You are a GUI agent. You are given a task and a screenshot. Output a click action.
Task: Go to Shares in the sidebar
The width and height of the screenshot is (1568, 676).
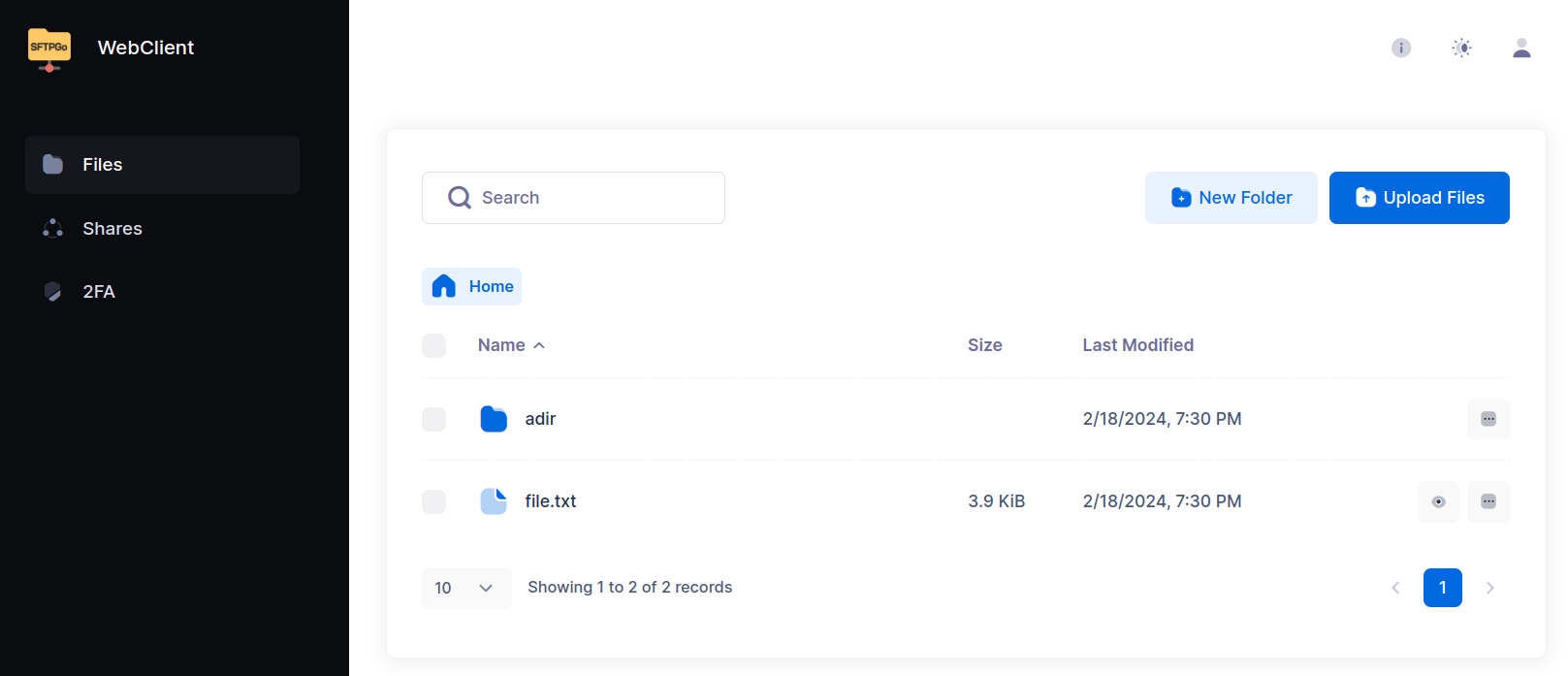112,229
